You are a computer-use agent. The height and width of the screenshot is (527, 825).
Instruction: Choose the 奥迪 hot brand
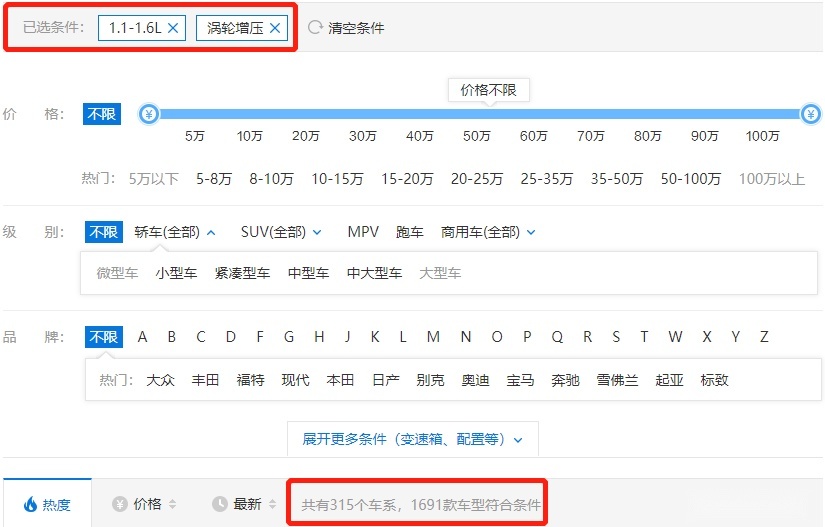pyautogui.click(x=476, y=380)
